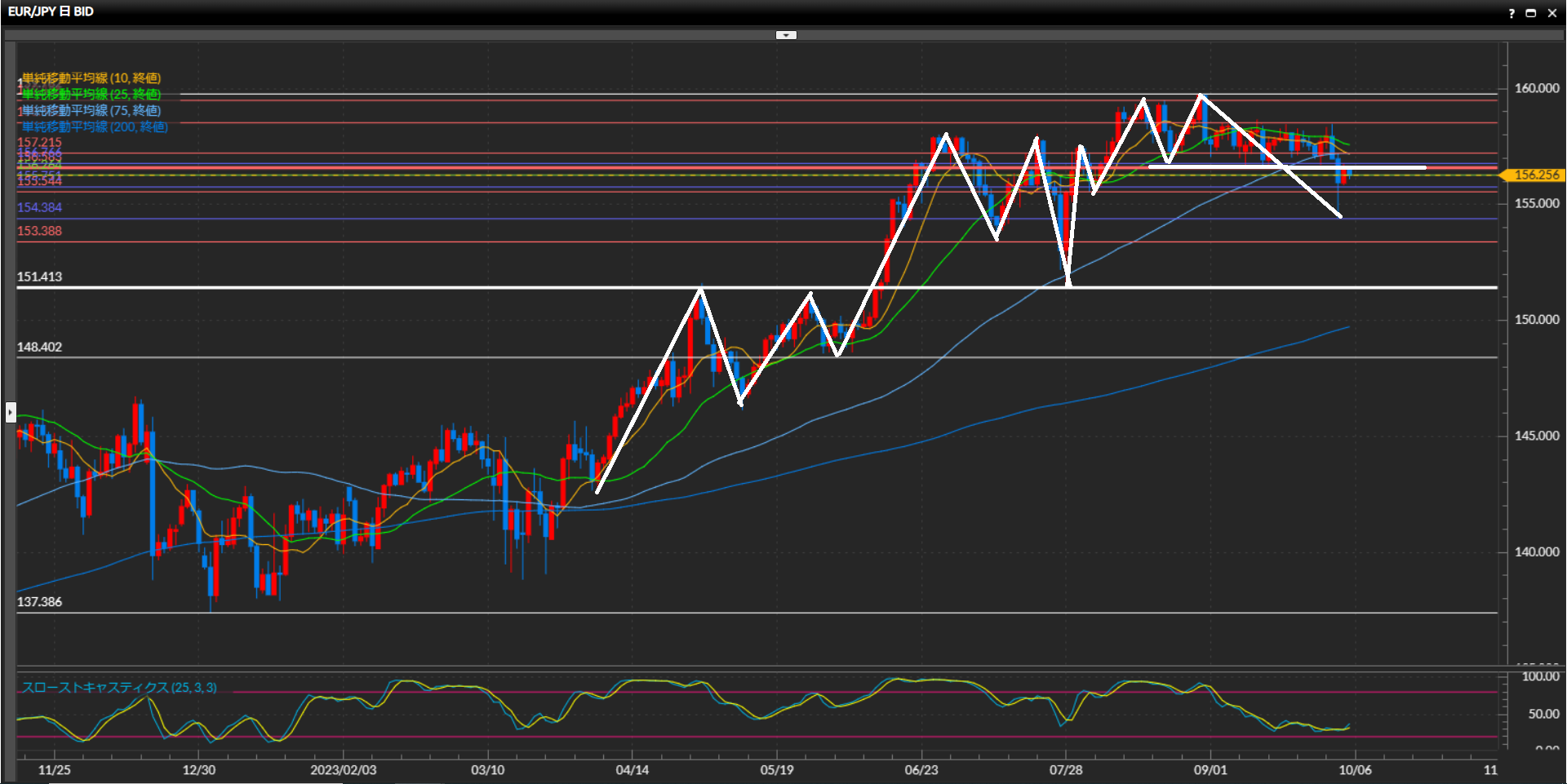Screen dimensions: 1567x784
Task: Click the yellow 156.256 current price tag
Action: 1534,175
